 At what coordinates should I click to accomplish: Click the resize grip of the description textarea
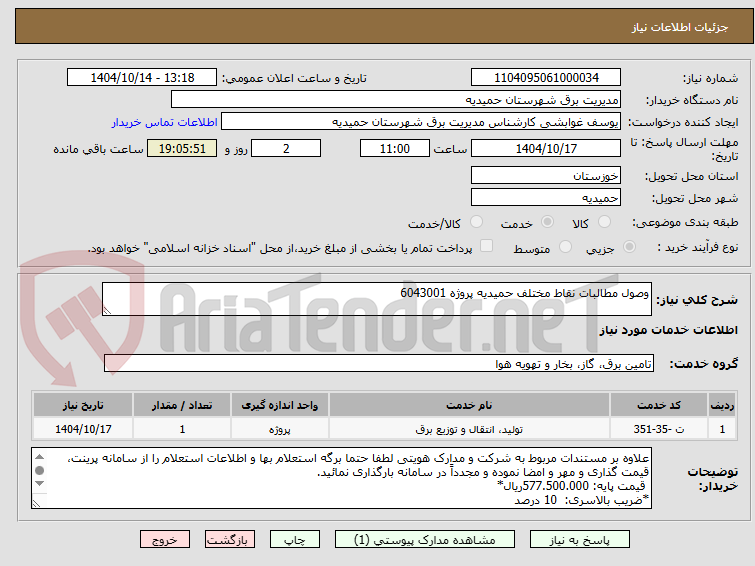(107, 311)
